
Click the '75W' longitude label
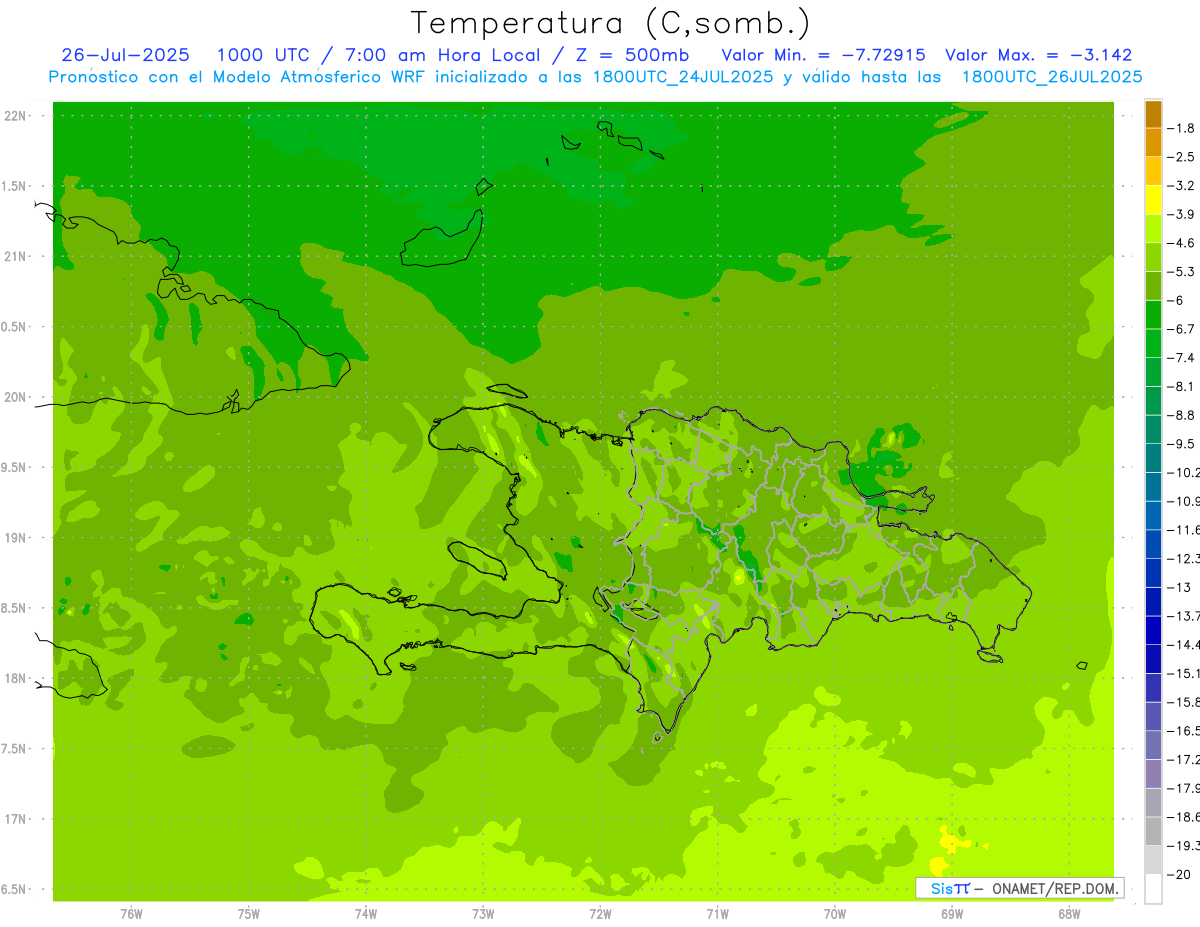[249, 913]
